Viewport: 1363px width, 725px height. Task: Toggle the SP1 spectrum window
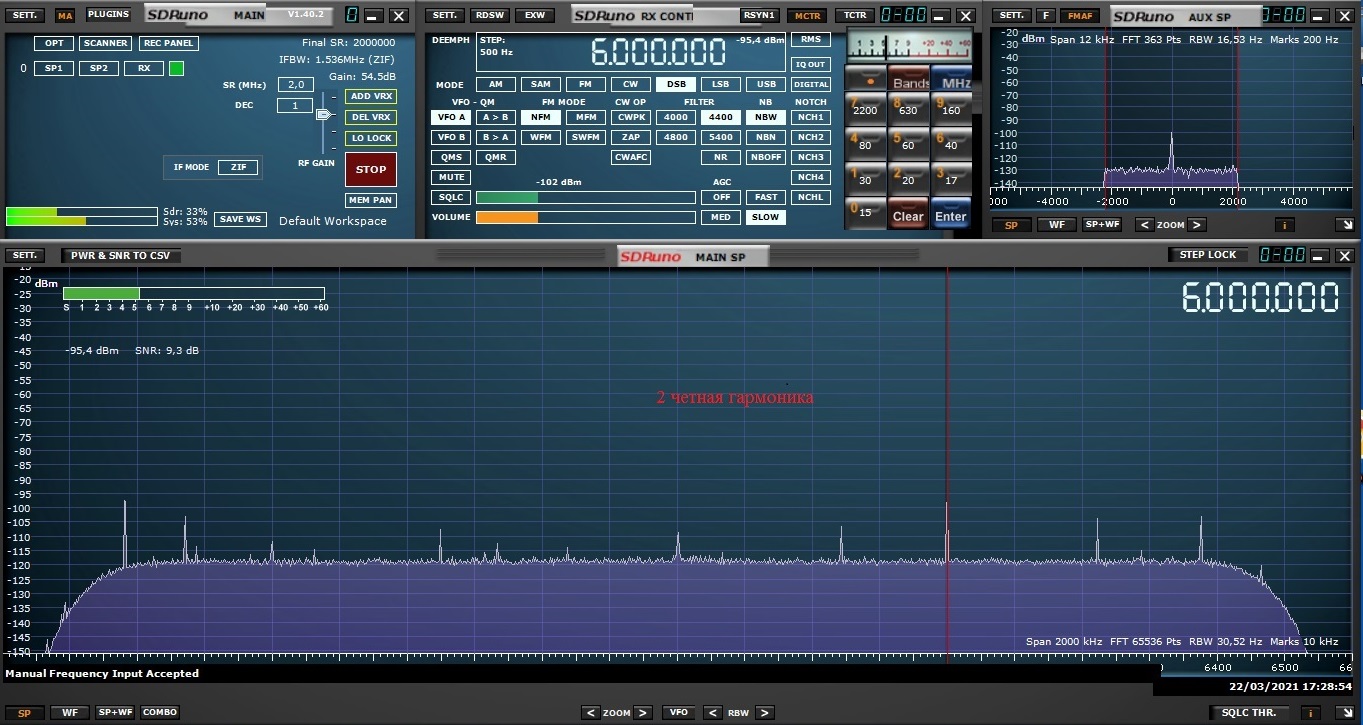(54, 68)
